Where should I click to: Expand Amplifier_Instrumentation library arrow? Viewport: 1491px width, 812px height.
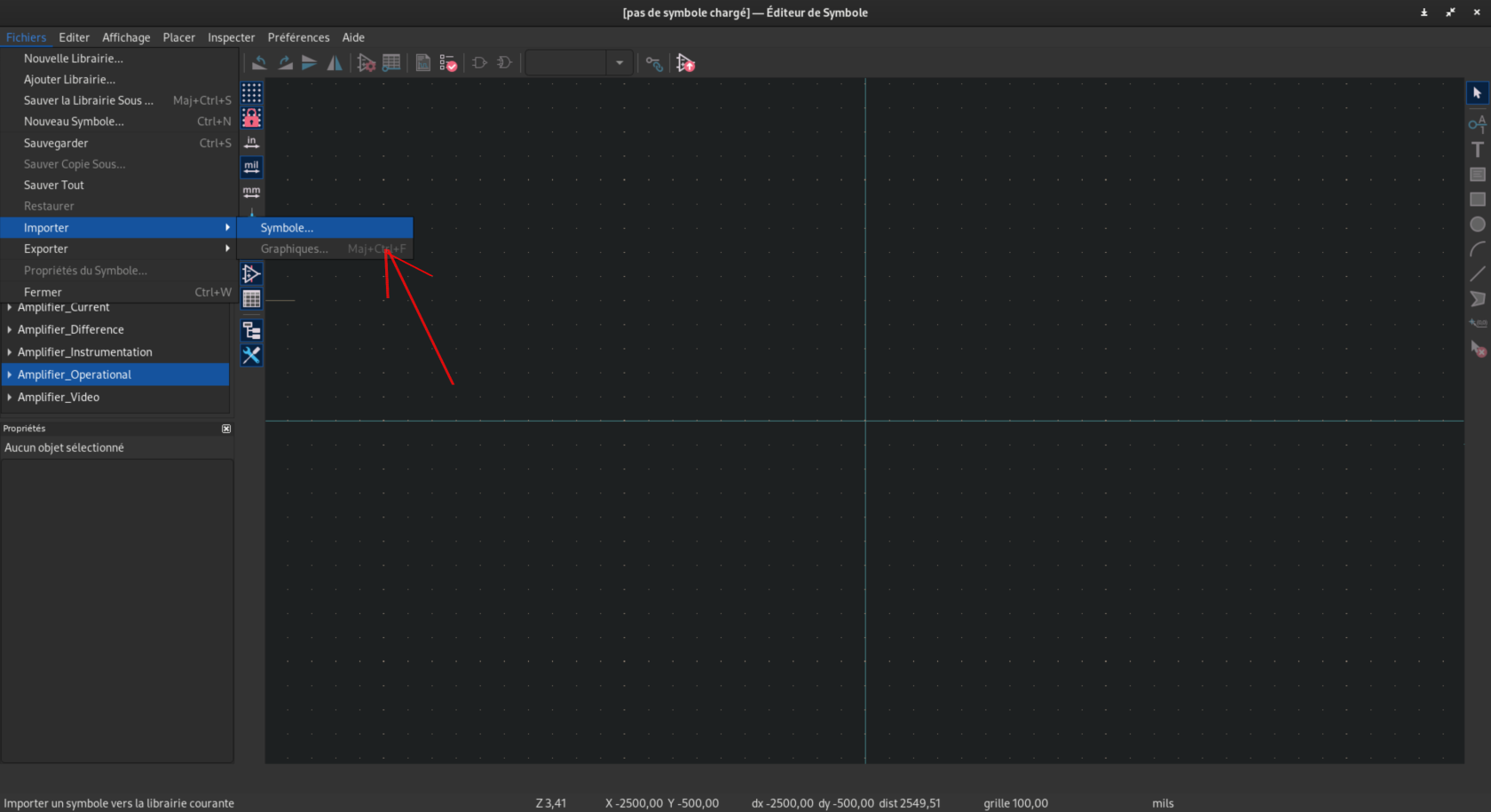[10, 352]
